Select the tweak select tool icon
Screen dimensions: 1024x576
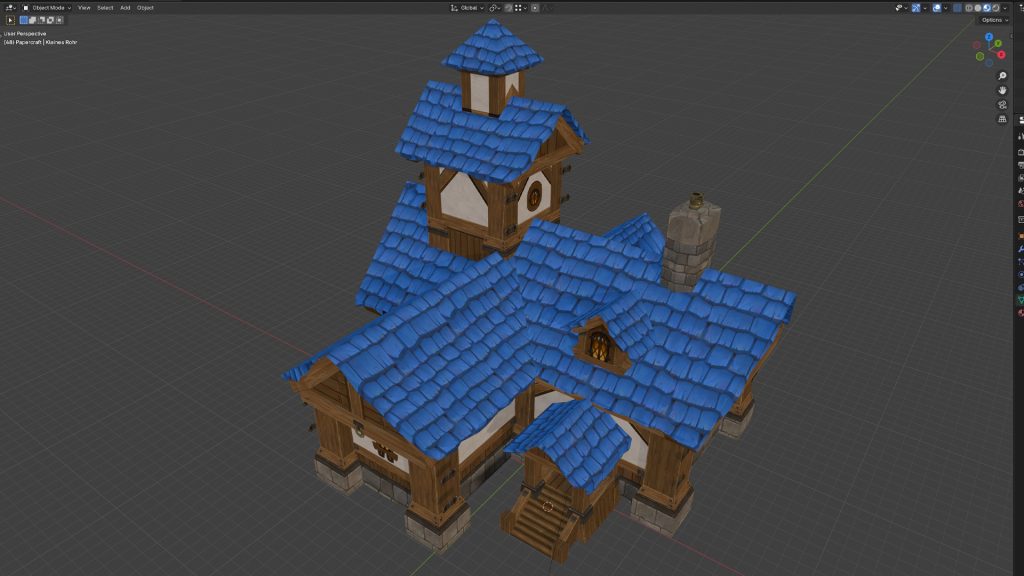click(x=11, y=20)
